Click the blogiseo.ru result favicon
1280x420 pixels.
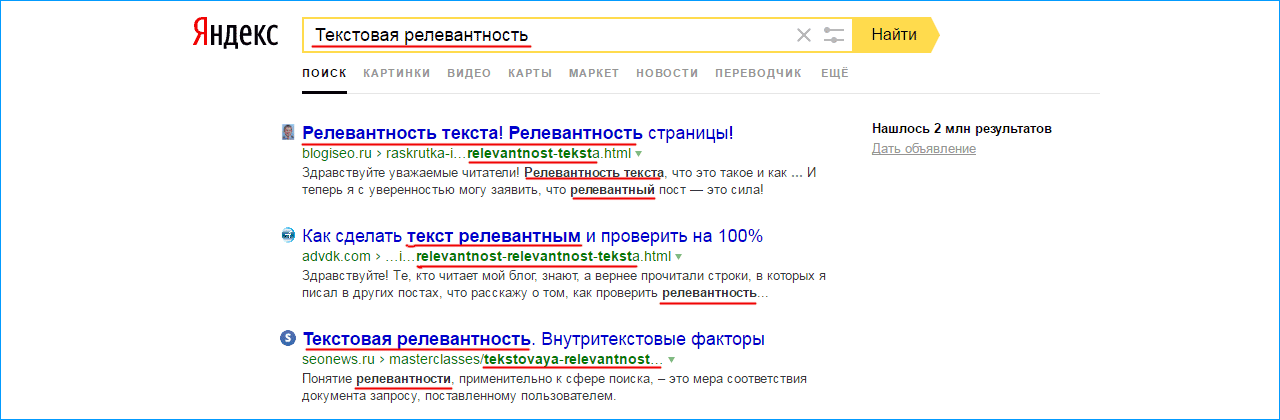pos(288,132)
